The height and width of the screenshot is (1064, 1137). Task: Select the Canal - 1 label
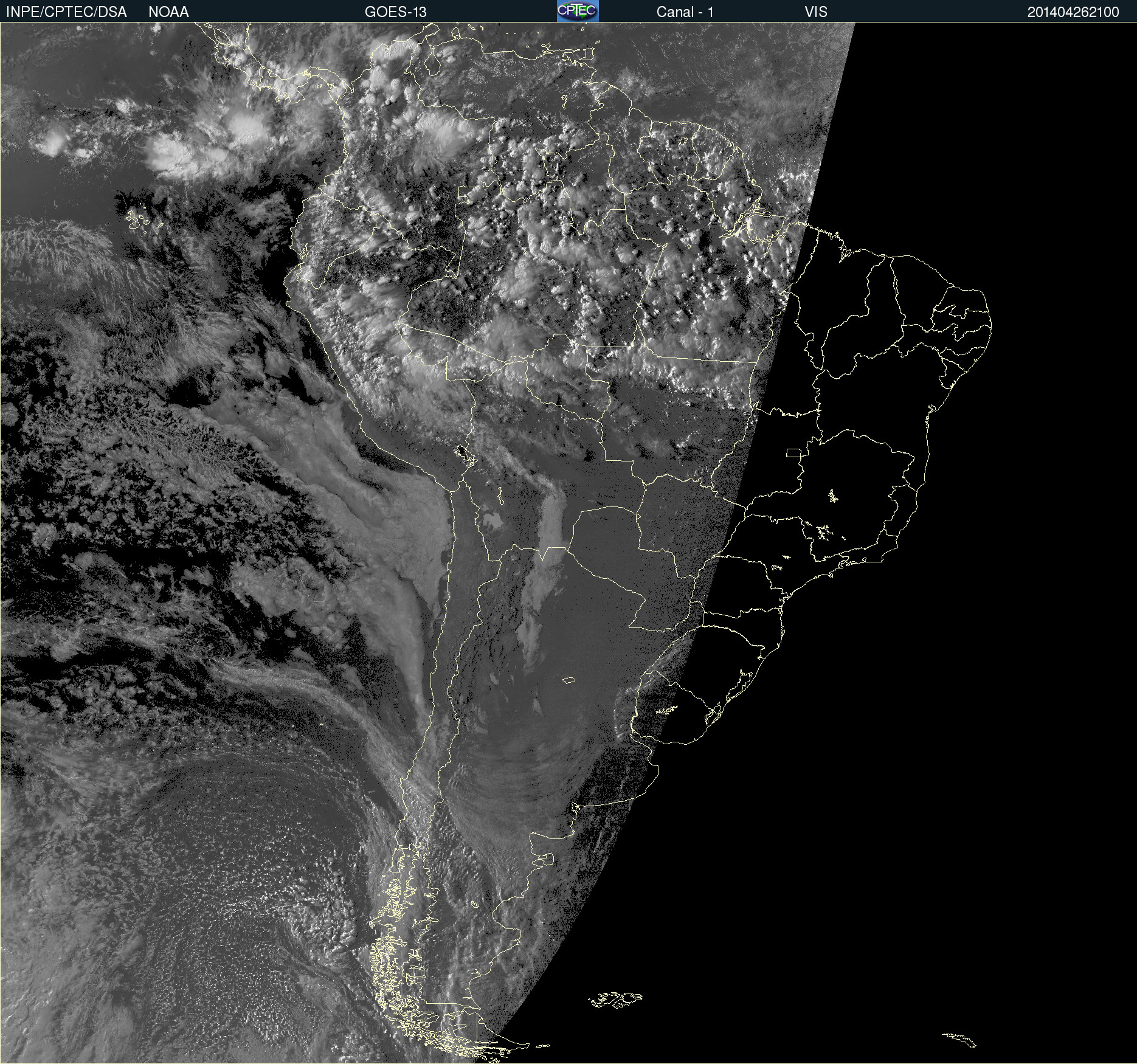[x=685, y=12]
